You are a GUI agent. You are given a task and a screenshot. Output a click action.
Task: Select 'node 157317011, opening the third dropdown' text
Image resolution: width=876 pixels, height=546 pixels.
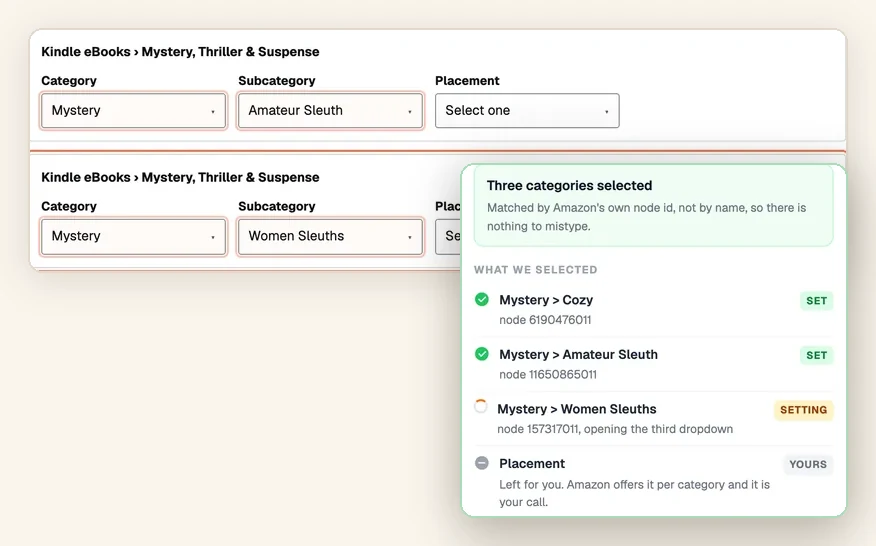point(615,429)
